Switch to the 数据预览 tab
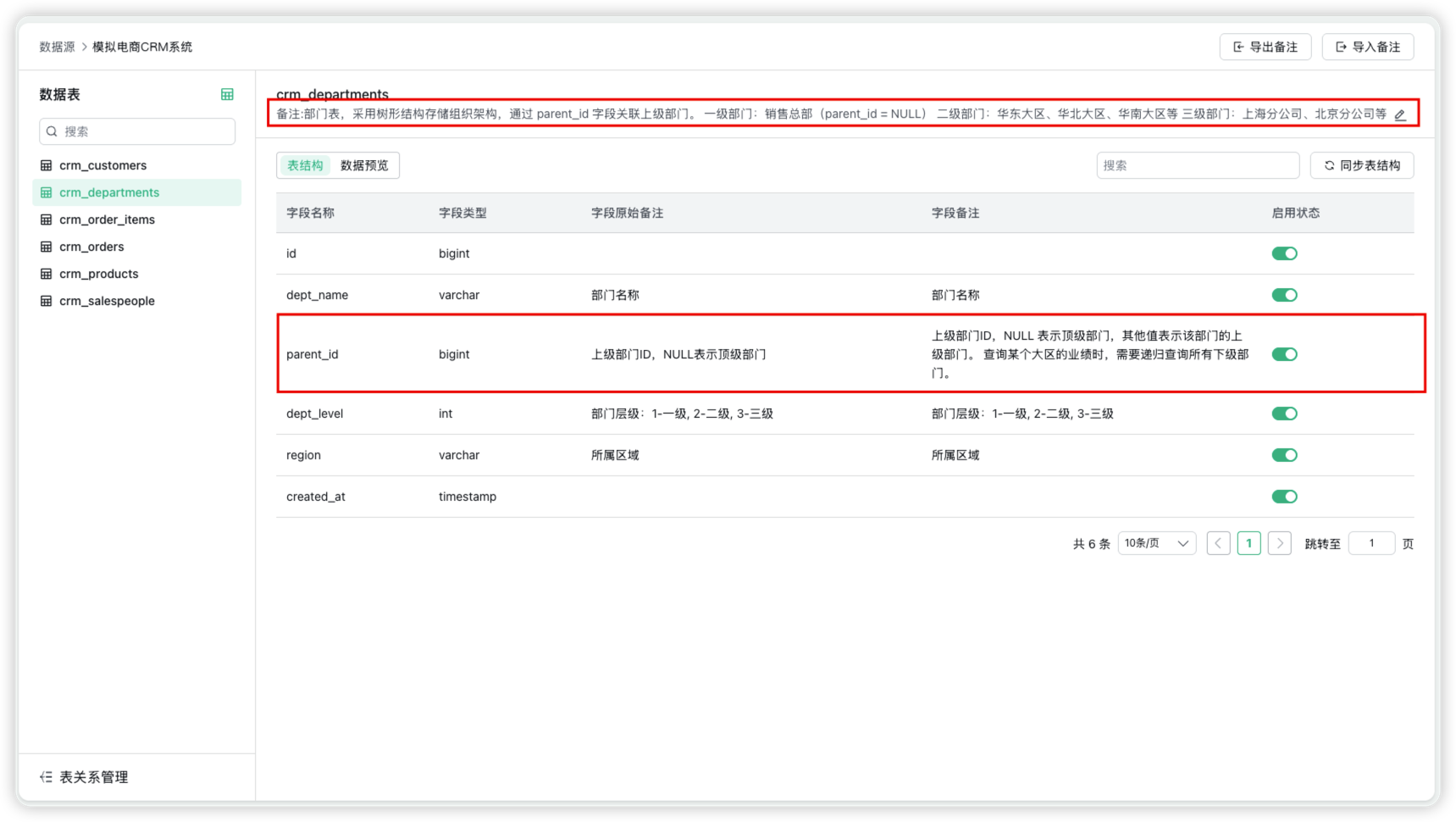 (x=365, y=164)
